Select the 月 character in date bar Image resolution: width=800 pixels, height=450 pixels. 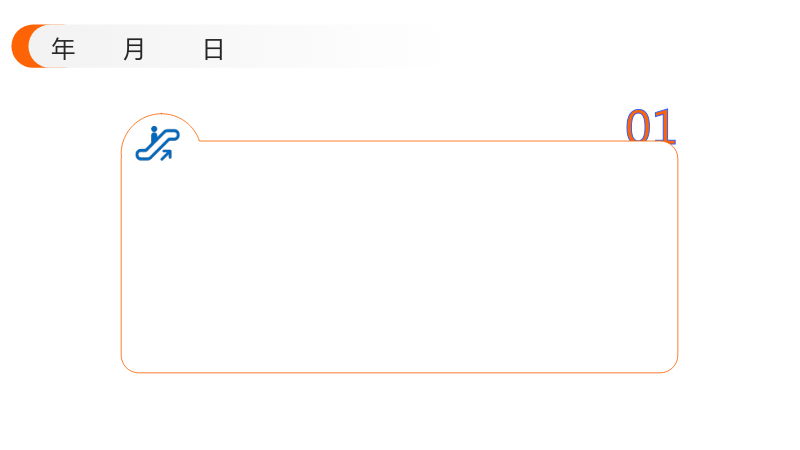click(134, 49)
